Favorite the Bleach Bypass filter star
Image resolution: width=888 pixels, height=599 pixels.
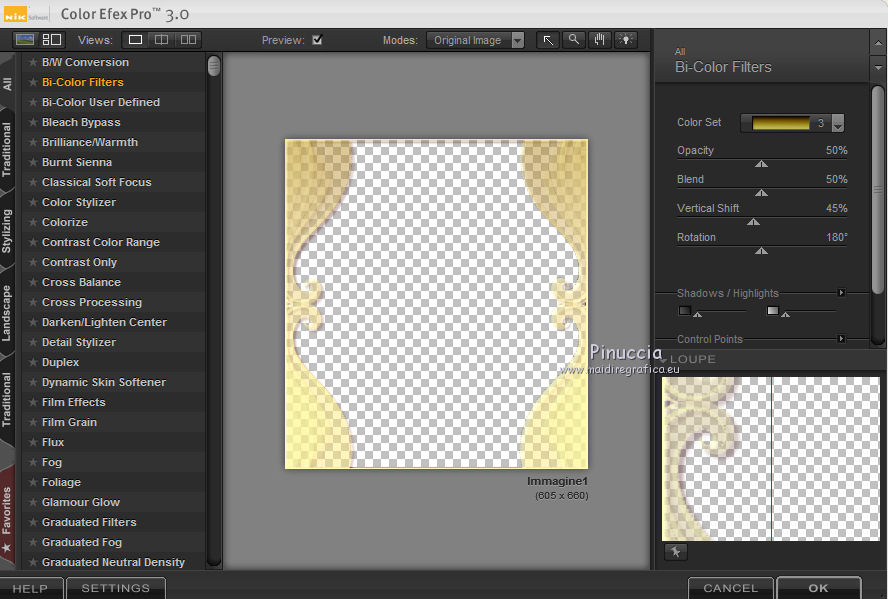33,122
